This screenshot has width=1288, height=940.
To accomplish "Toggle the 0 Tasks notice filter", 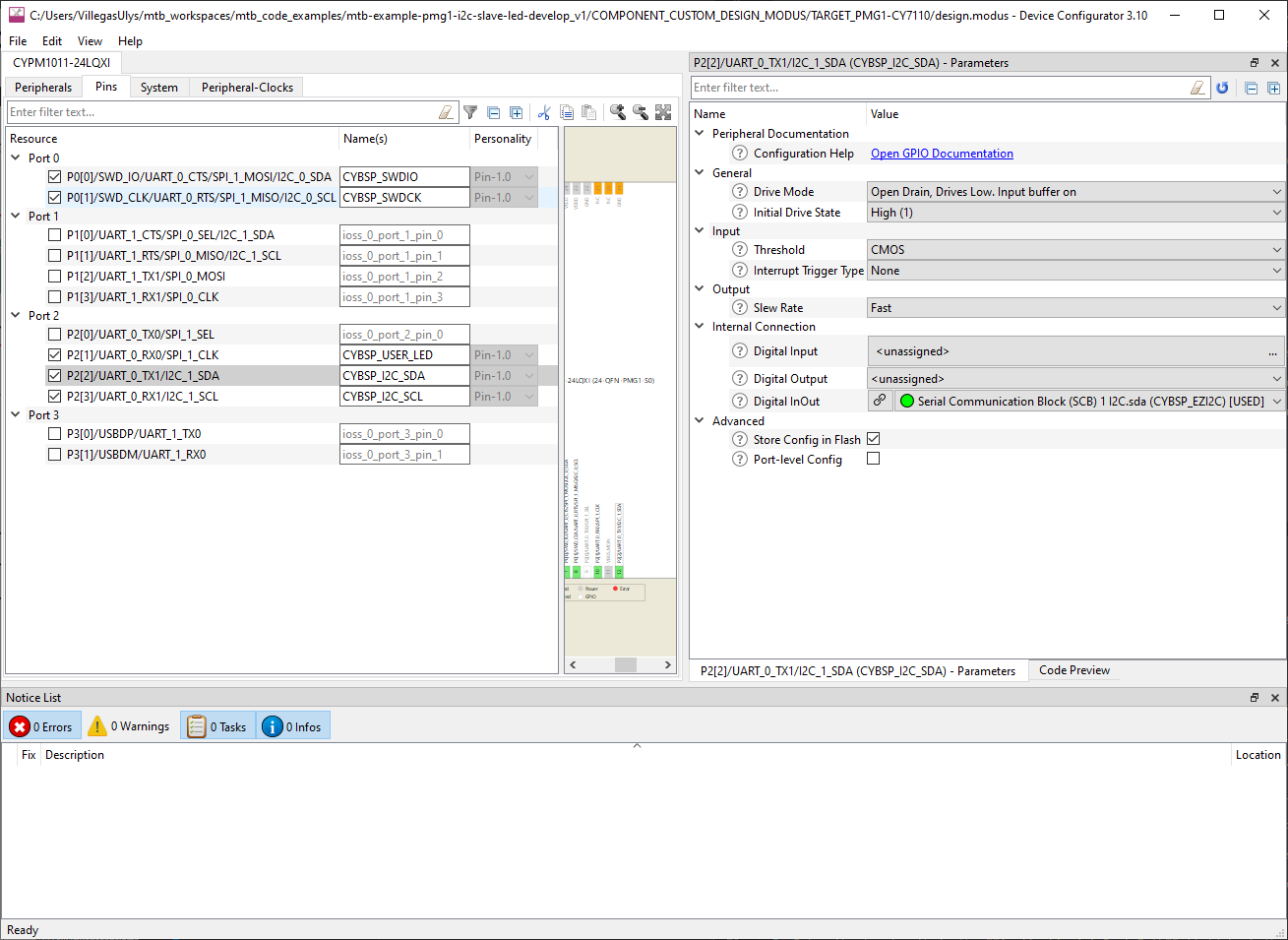I will click(x=217, y=726).
